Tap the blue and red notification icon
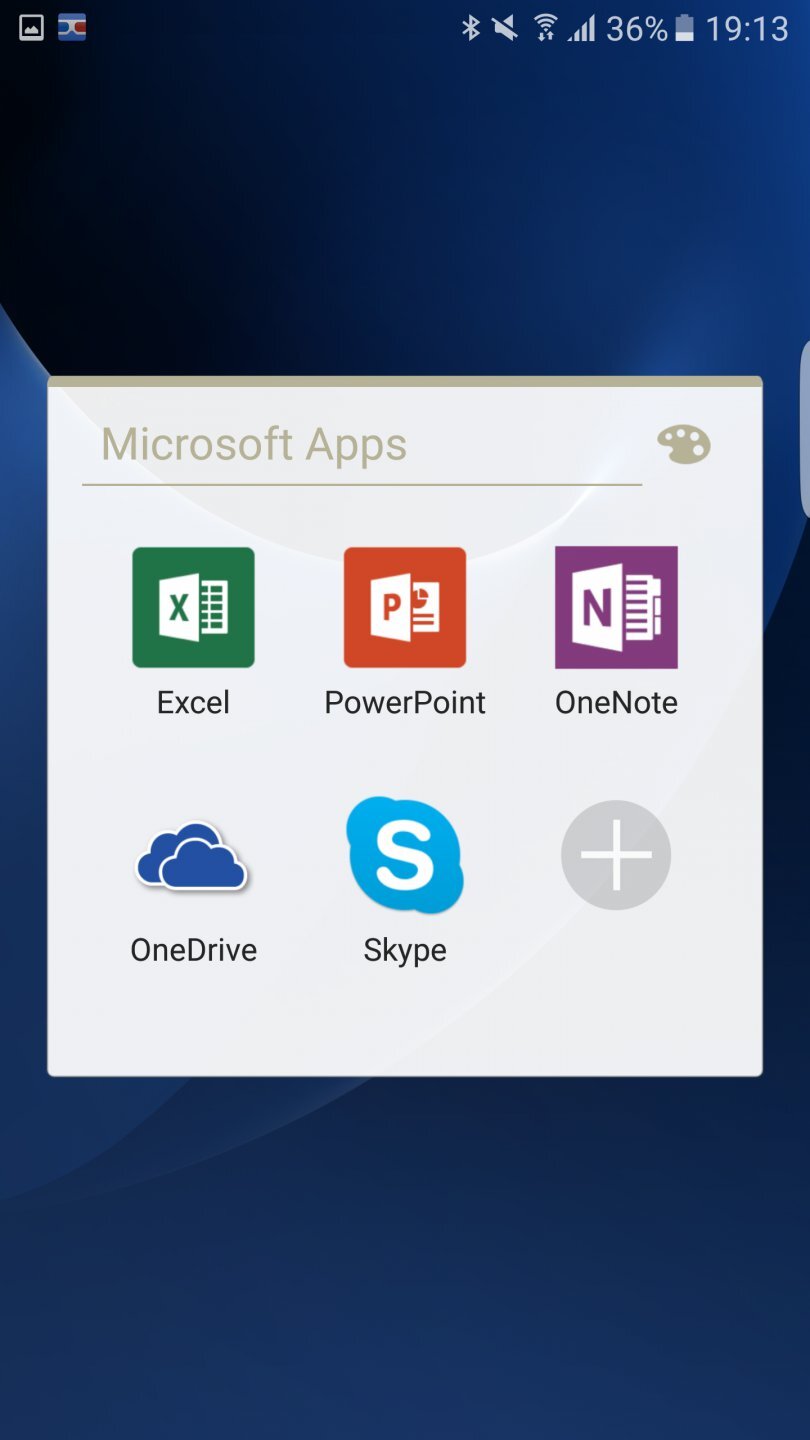 (x=72, y=28)
